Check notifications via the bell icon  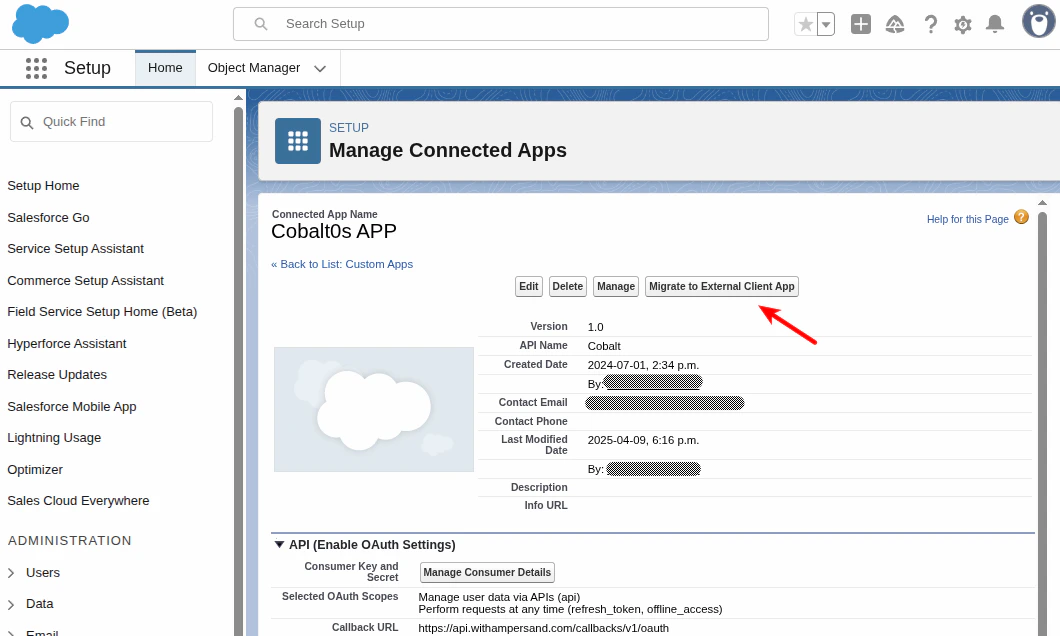coord(995,23)
